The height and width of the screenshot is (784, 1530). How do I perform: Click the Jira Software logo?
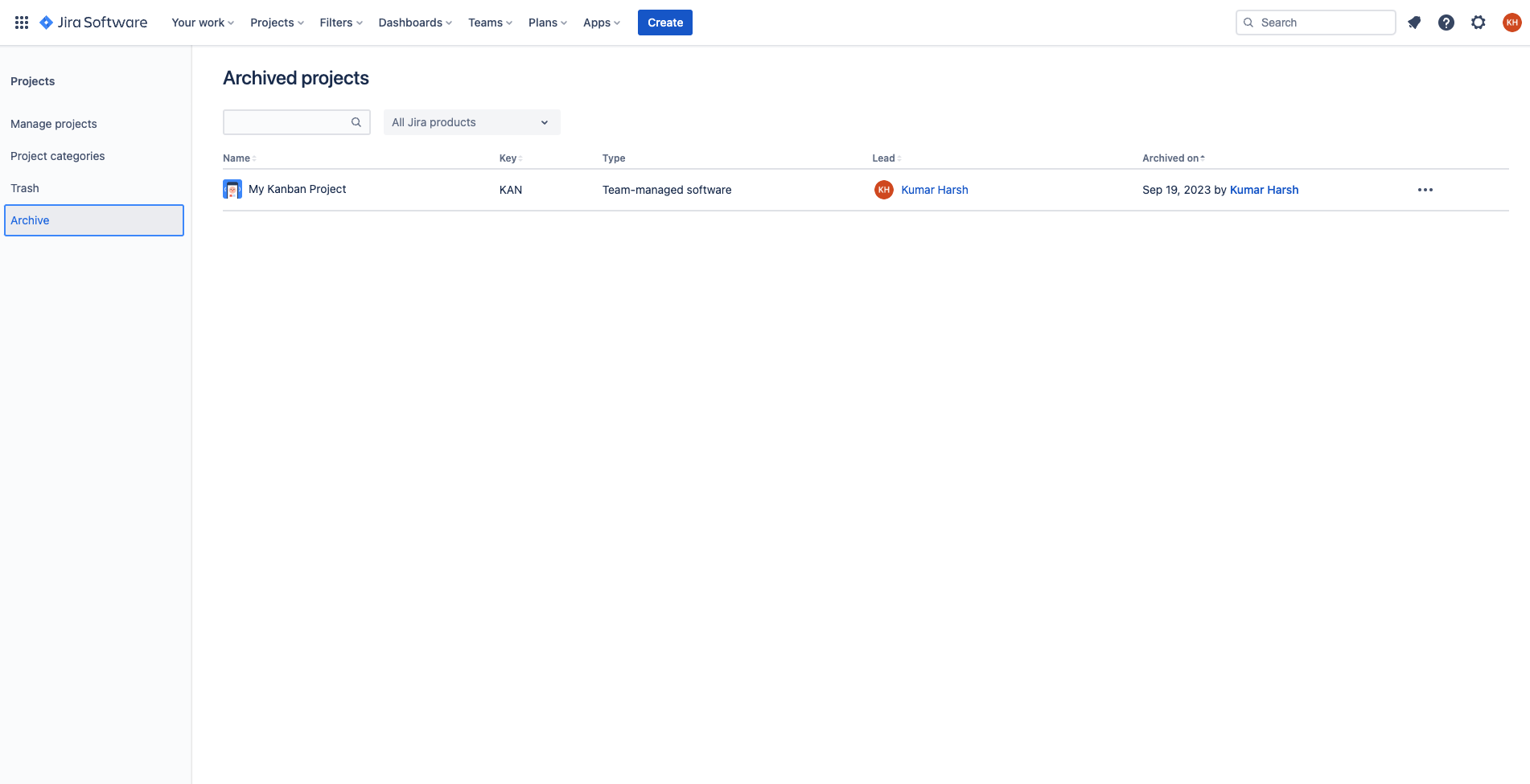93,22
